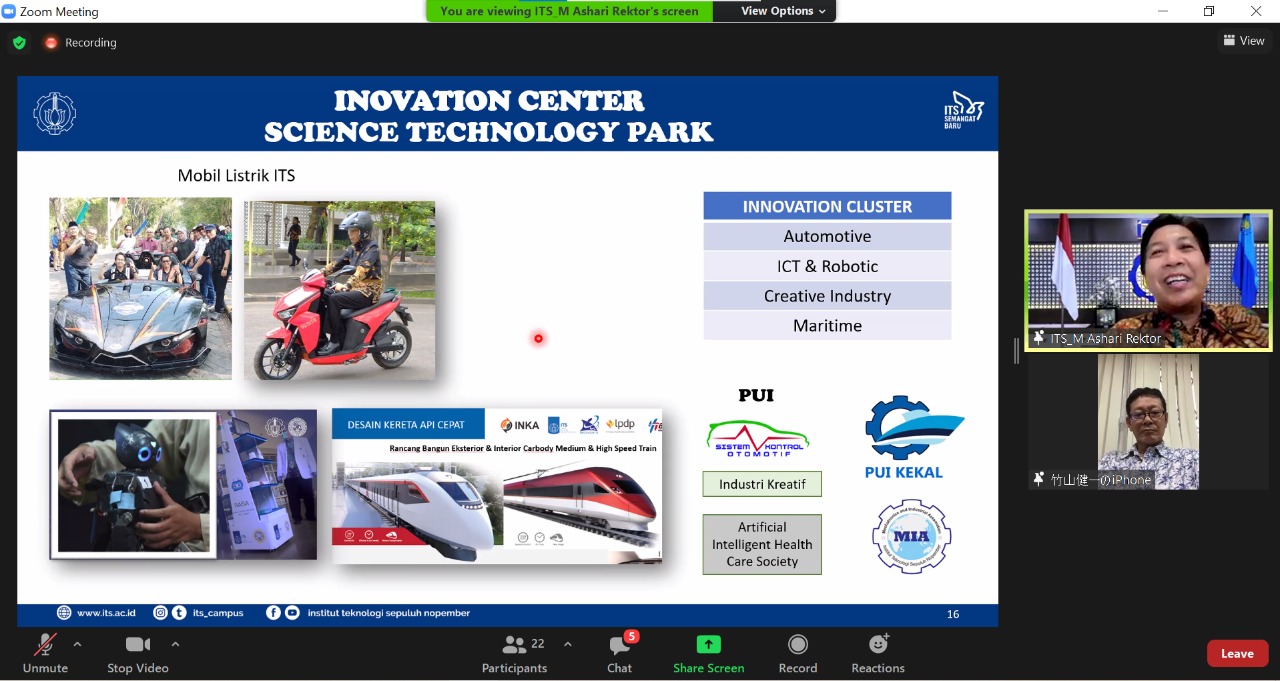Open the View Options dropdown
The image size is (1280, 681).
[783, 11]
